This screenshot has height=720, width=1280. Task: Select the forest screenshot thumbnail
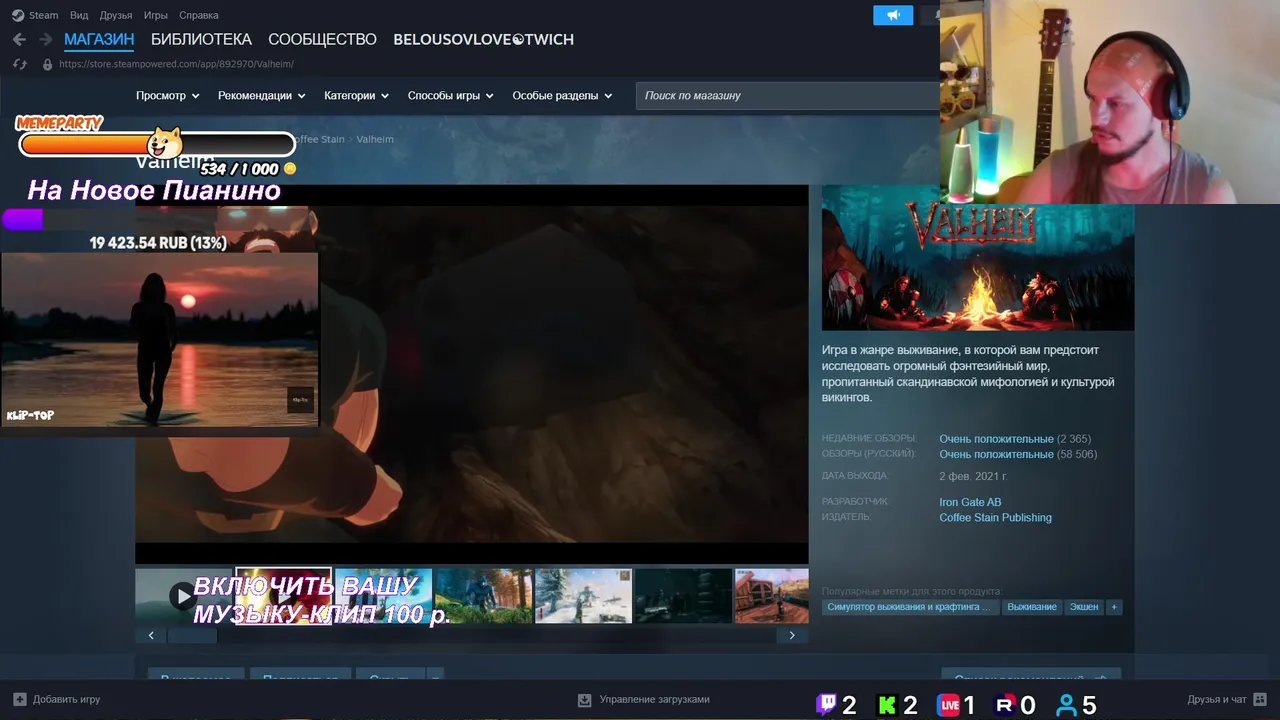click(x=483, y=596)
